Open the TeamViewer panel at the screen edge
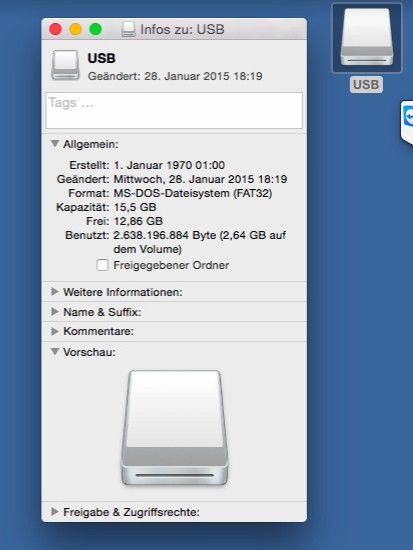413x550 pixels. [407, 122]
